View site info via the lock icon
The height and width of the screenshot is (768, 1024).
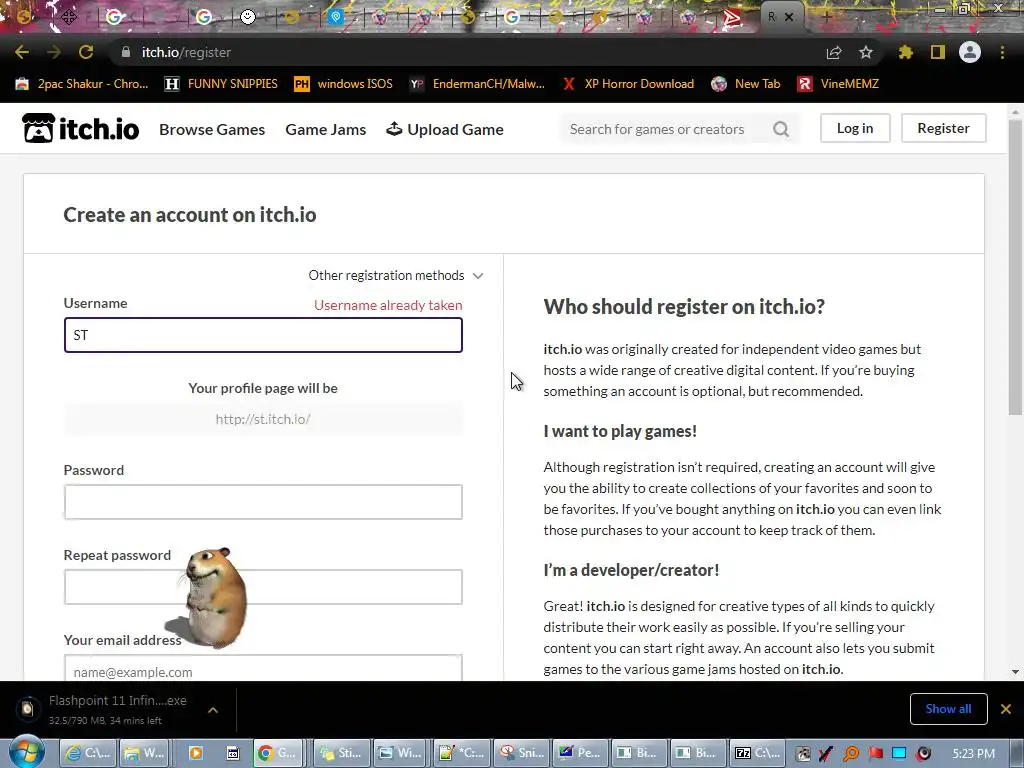tap(126, 52)
